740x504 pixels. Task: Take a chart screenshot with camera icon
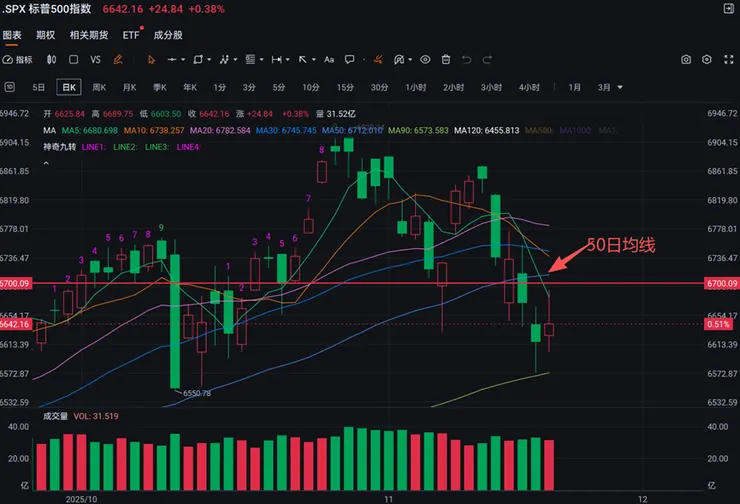pyautogui.click(x=686, y=60)
